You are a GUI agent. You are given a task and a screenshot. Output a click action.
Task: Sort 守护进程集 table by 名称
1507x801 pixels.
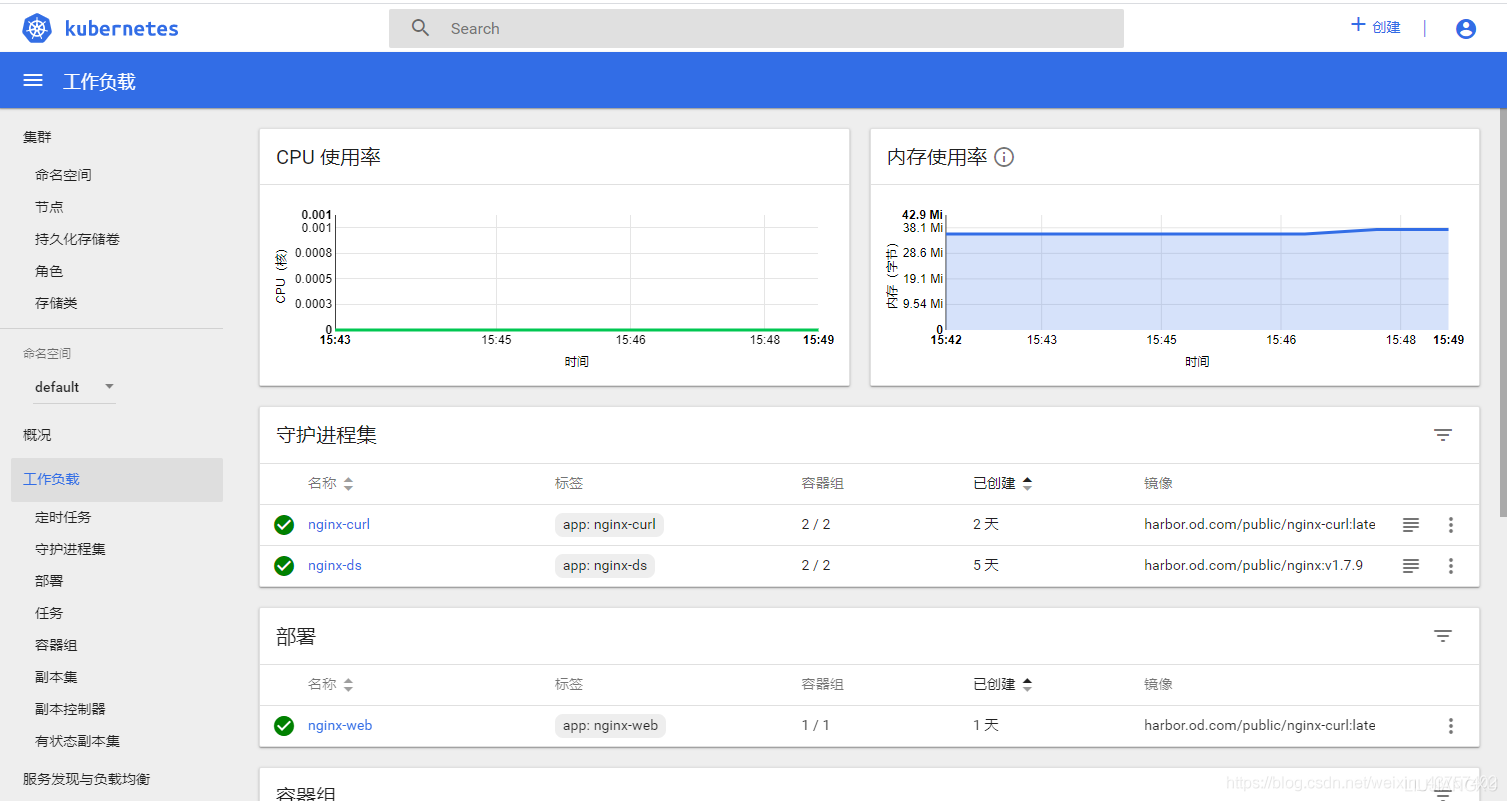330,484
